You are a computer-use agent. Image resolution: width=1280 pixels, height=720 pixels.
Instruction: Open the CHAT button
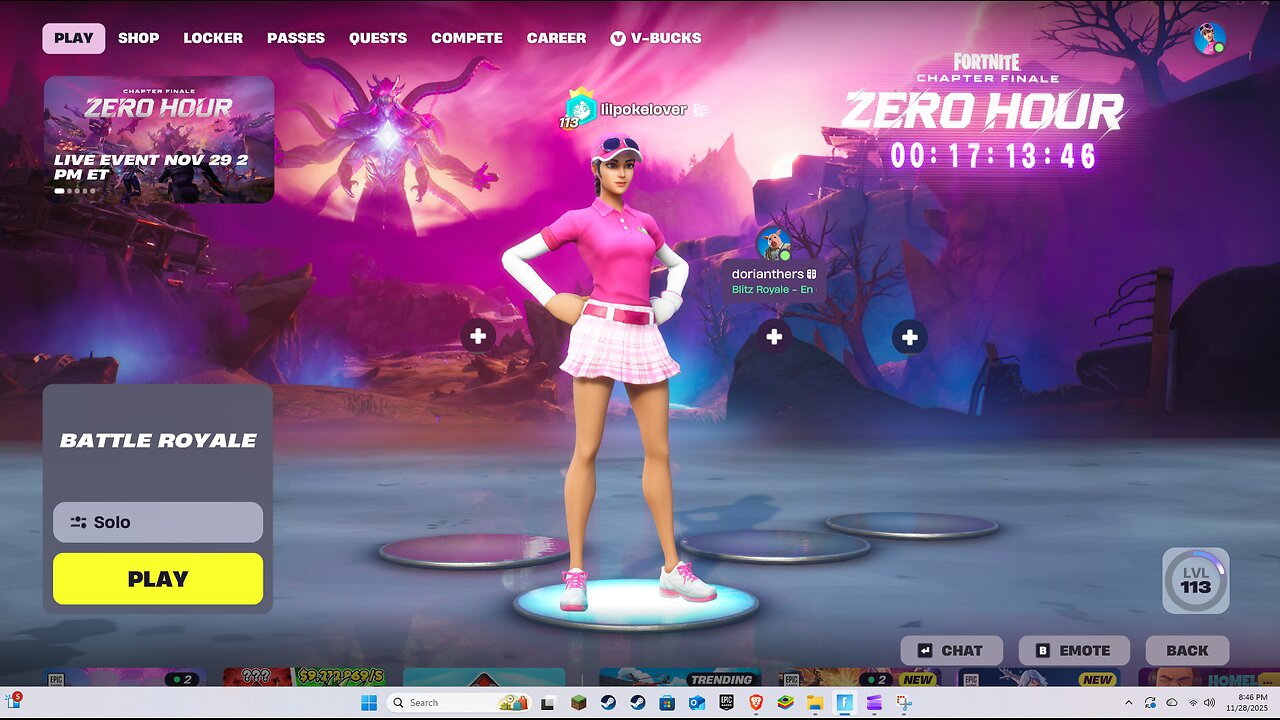click(951, 650)
